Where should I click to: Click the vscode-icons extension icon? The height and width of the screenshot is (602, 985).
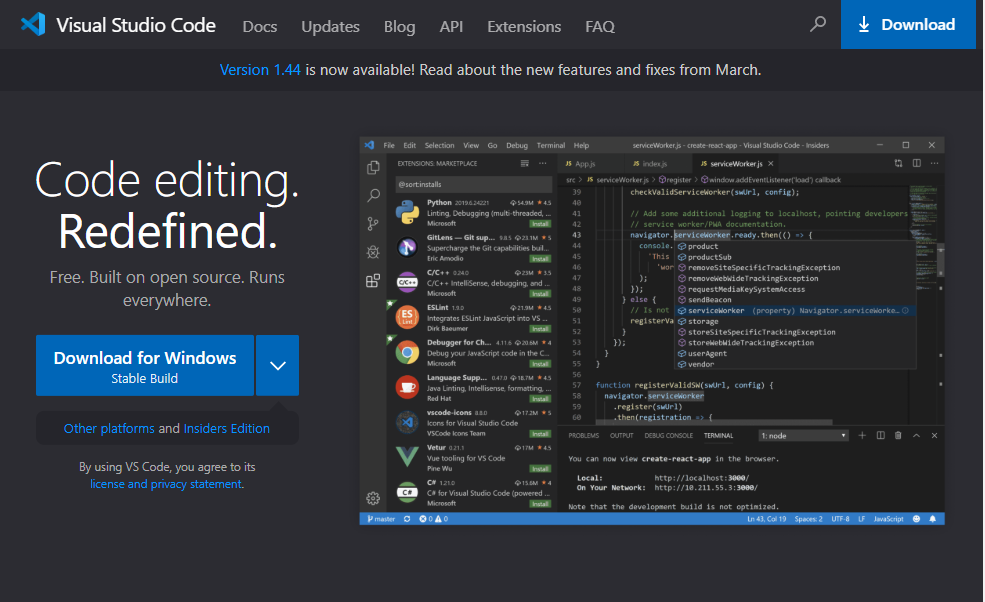coord(407,422)
